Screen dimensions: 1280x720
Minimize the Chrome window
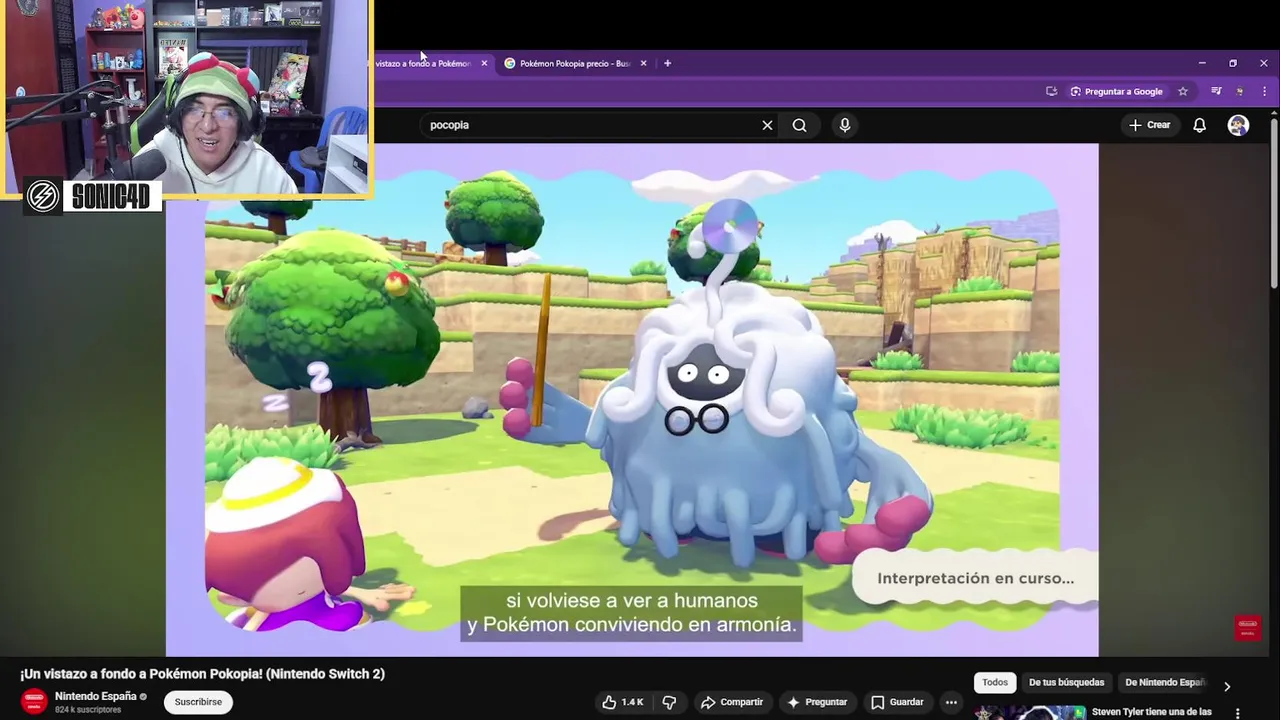tap(1202, 63)
